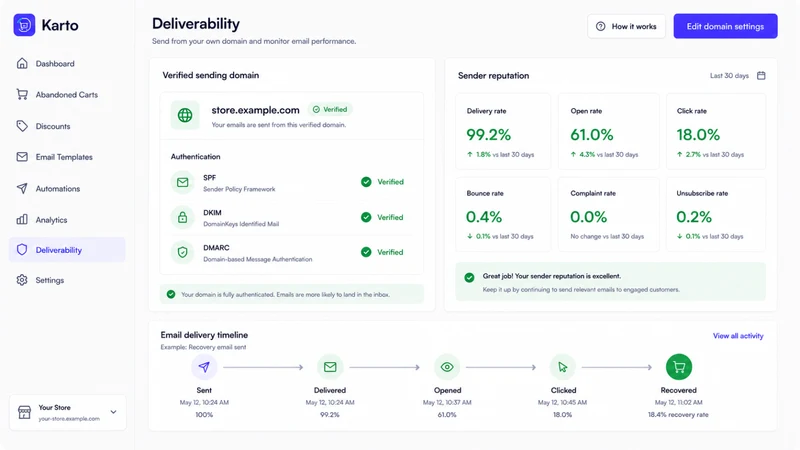Viewport: 800px width, 450px height.
Task: Select the Unsubscribe rate 0.2% value
Action: [694, 217]
